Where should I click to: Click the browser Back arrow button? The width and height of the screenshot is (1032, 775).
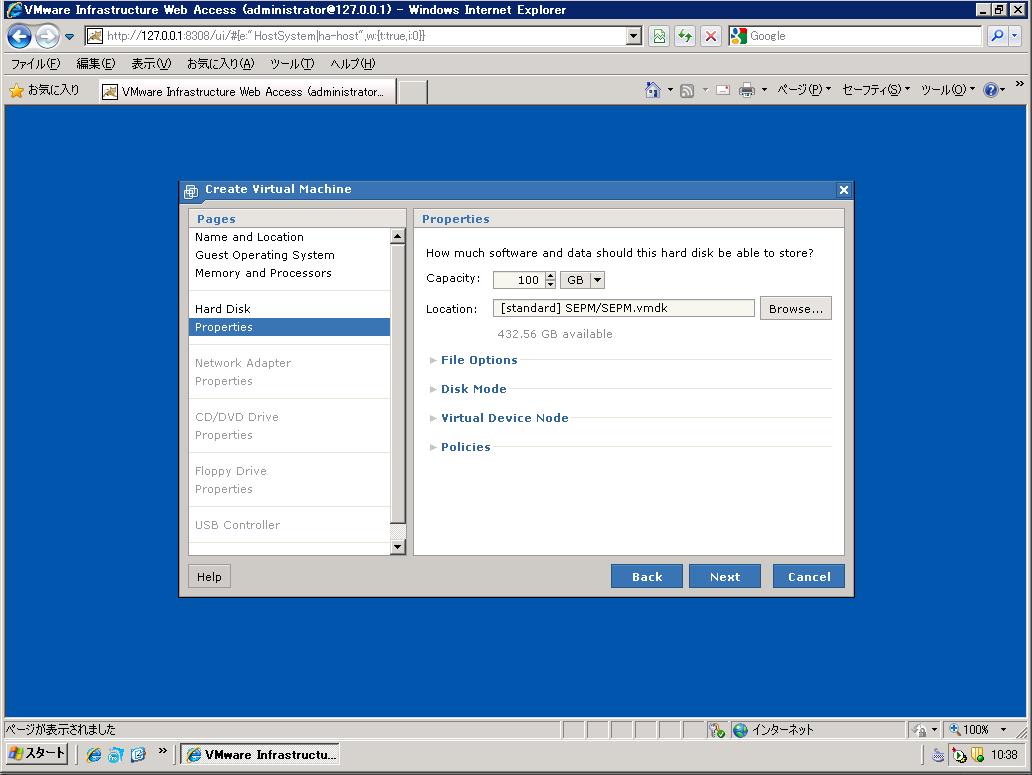[x=19, y=36]
